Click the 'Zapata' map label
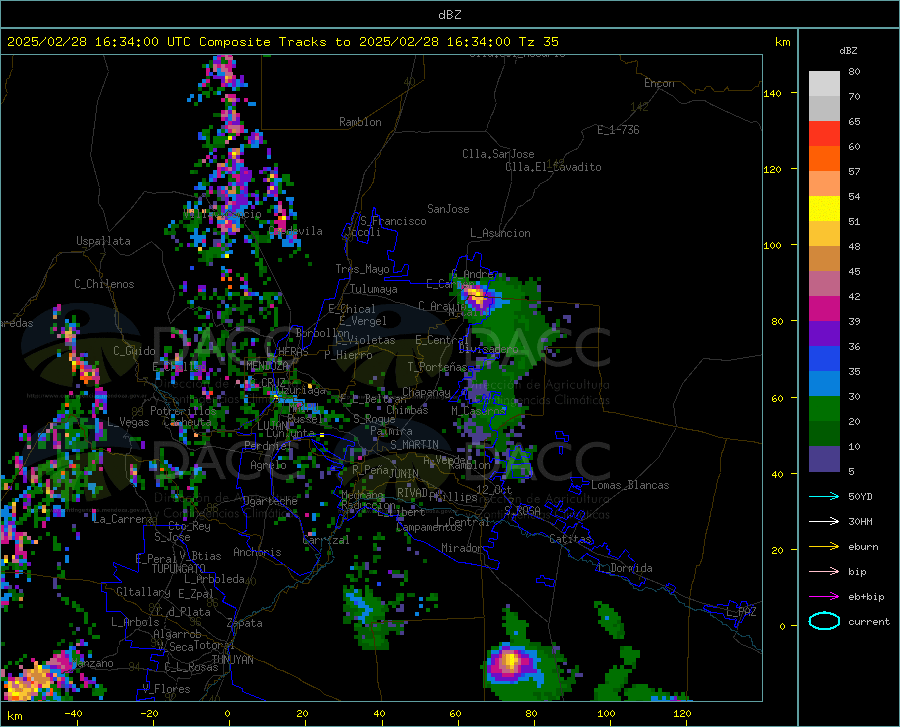The image size is (900, 727). click(x=245, y=623)
